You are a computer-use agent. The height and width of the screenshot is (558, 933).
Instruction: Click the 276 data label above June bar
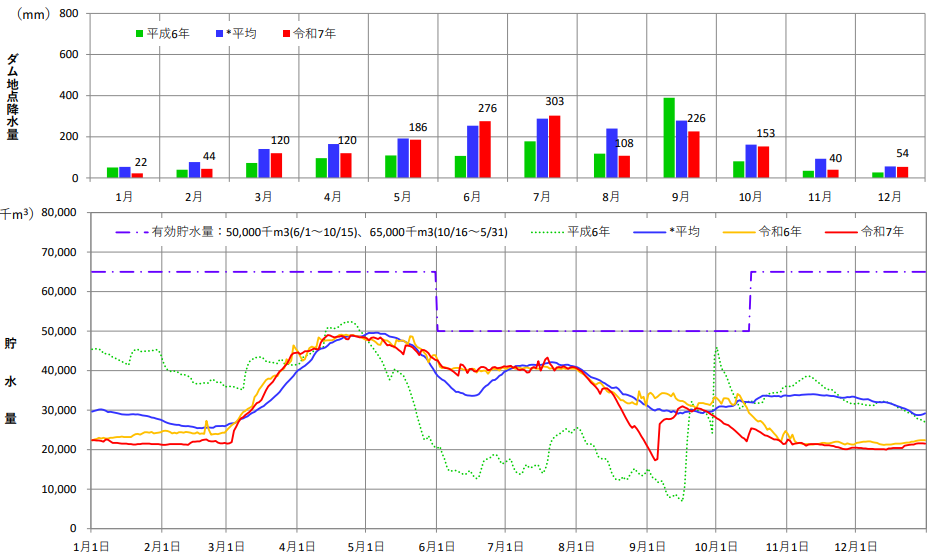pos(487,108)
